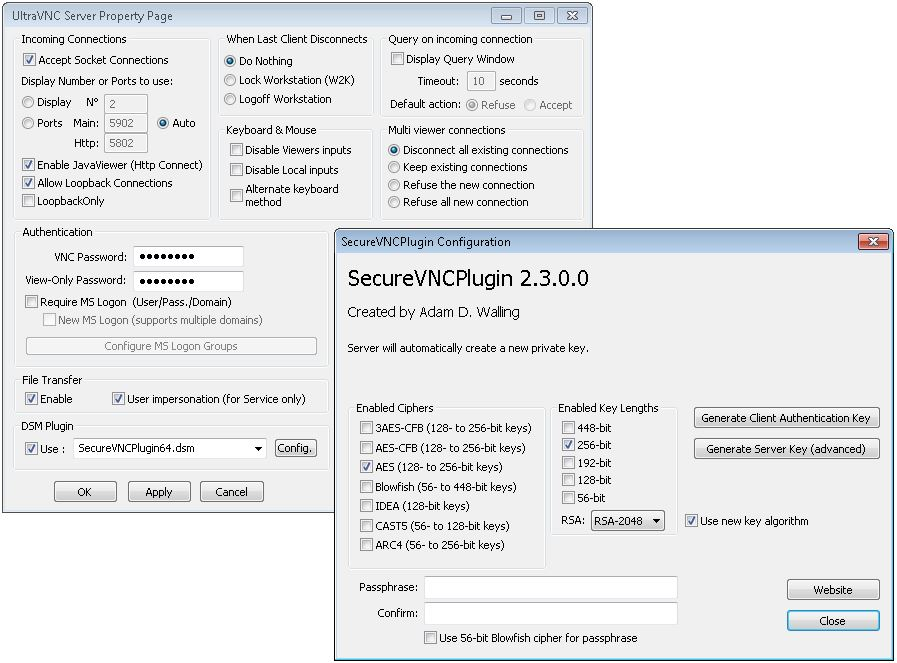Screen dimensions: 897x663
Task: Toggle Use new key algorithm checkbox
Action: point(691,521)
